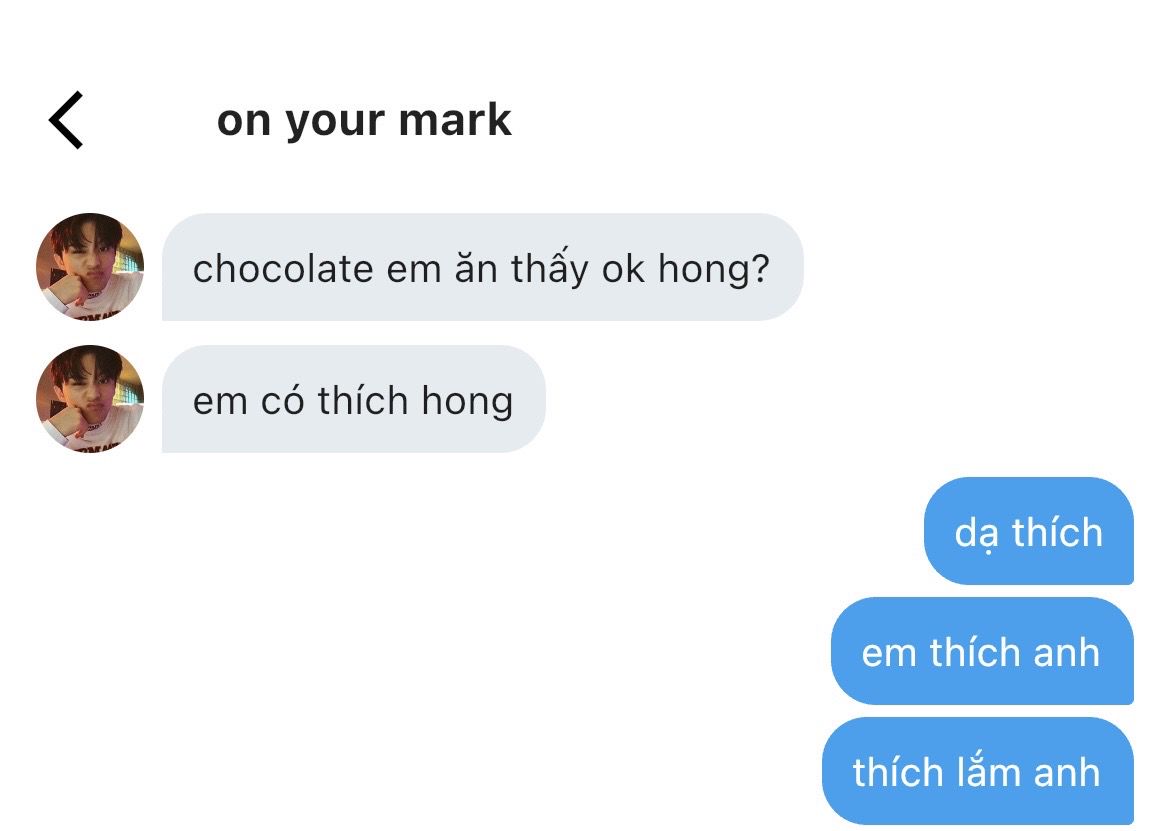Viewport: 1169px width, 831px height.
Task: Click the word 'mark' in the header
Action: point(455,119)
